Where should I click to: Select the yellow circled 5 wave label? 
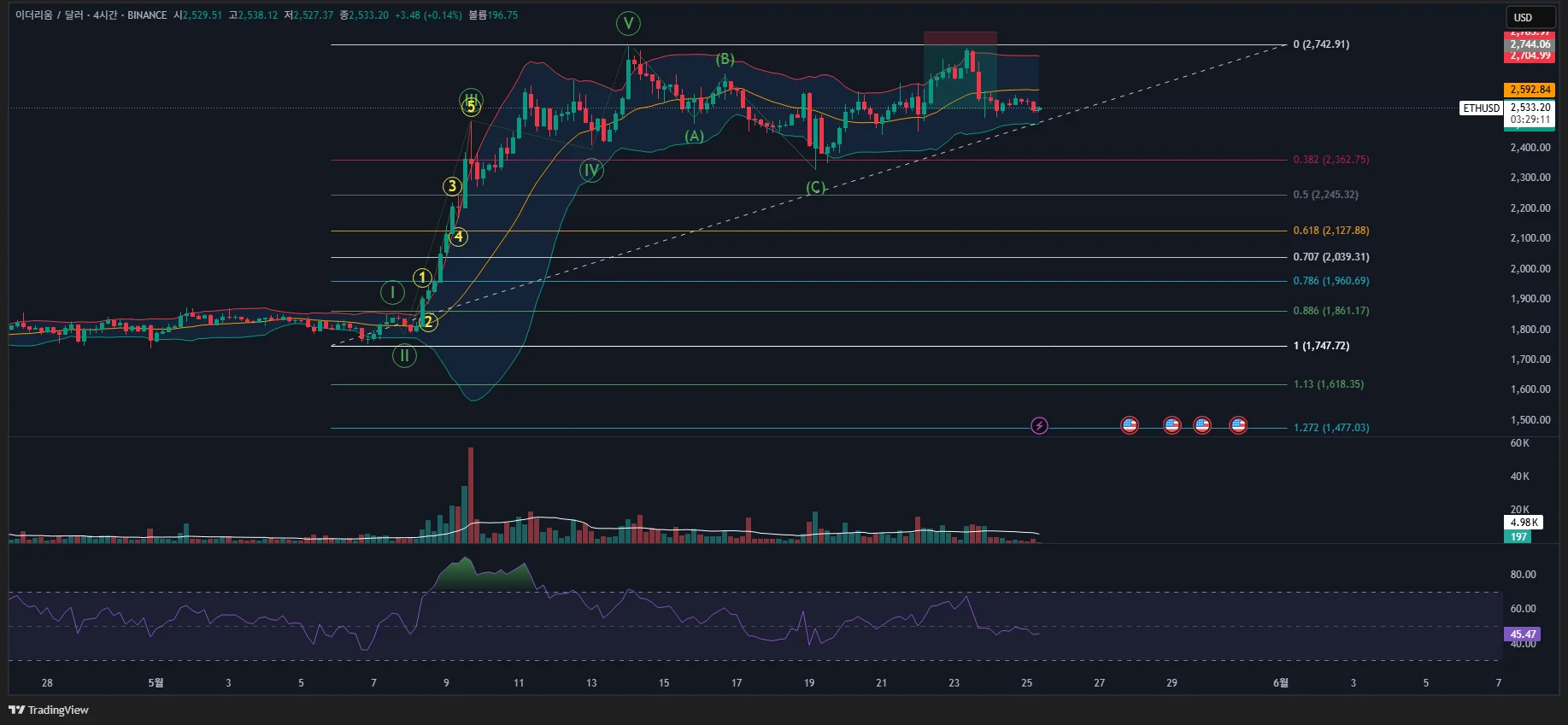[x=471, y=107]
